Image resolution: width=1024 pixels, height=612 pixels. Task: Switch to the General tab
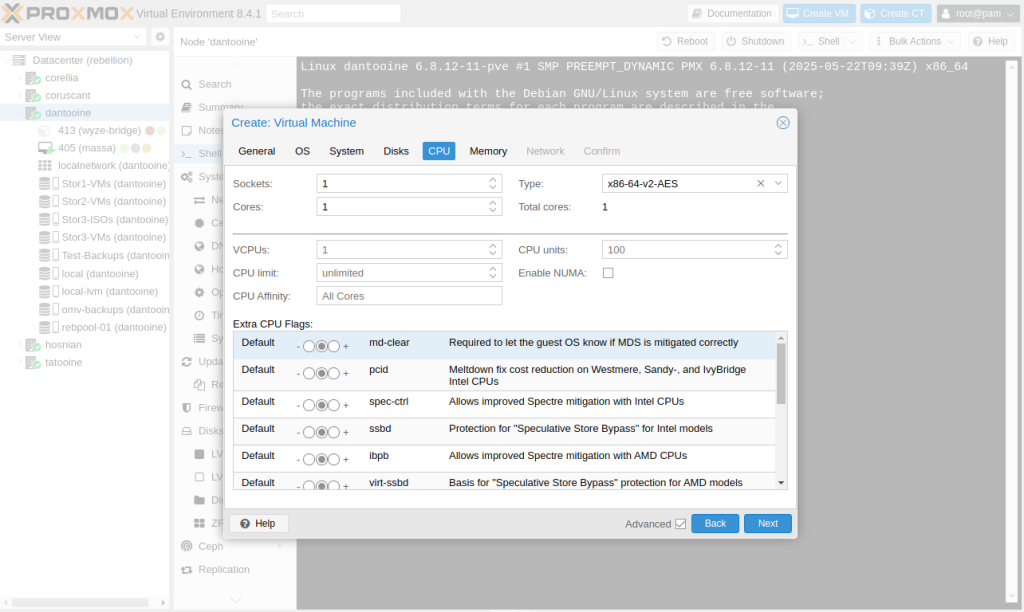257,151
